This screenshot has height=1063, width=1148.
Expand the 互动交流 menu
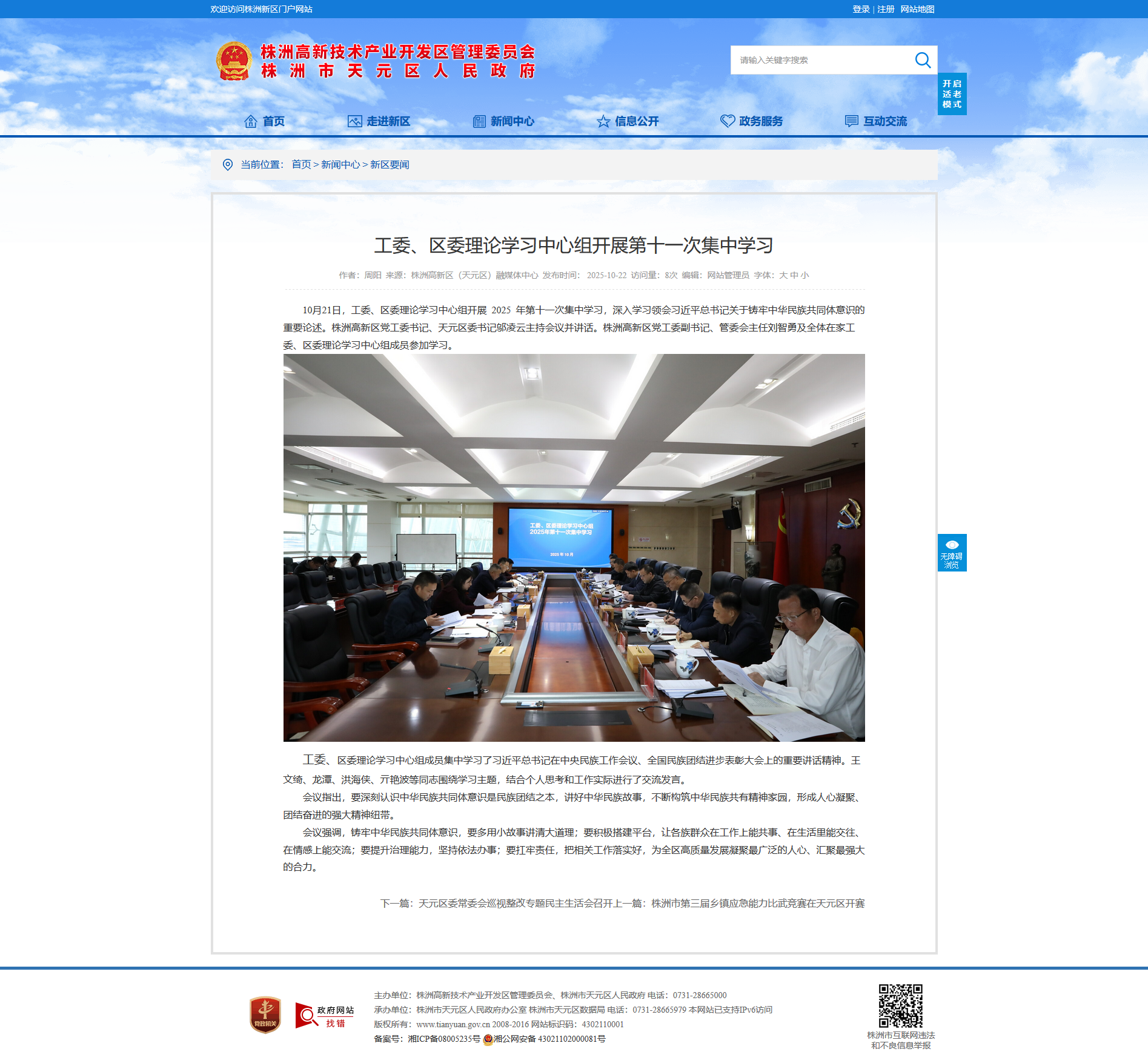pyautogui.click(x=876, y=121)
